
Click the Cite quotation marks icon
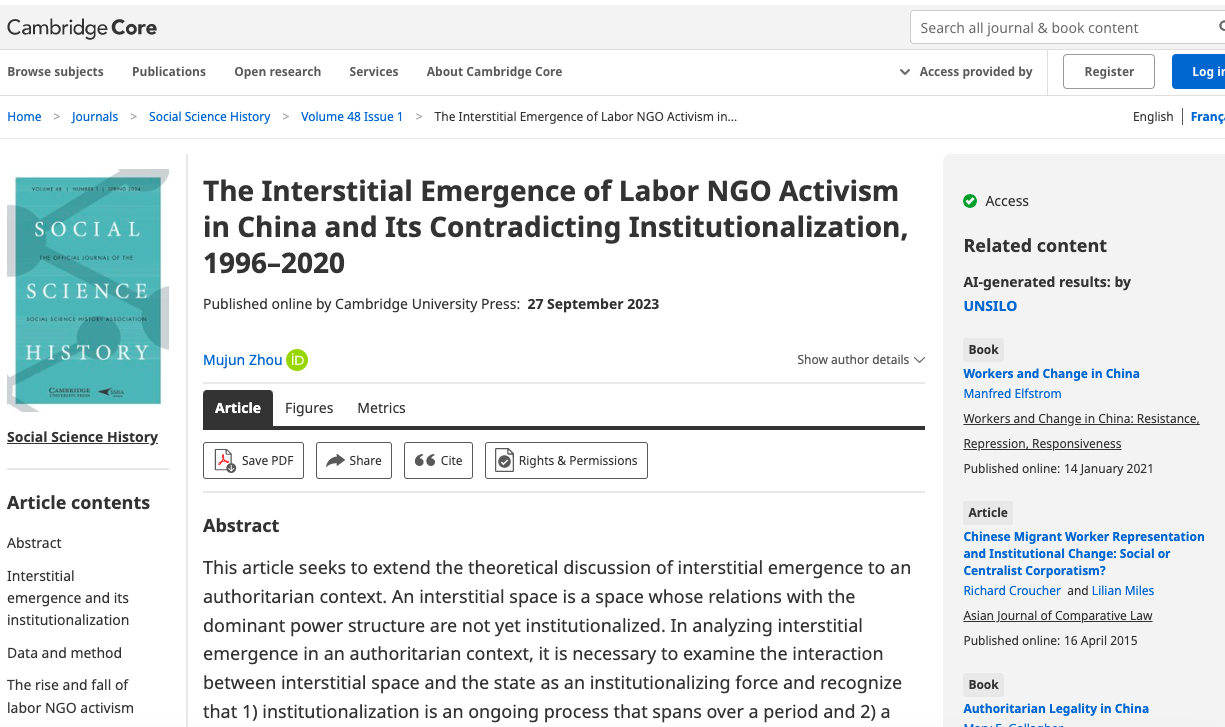point(424,461)
